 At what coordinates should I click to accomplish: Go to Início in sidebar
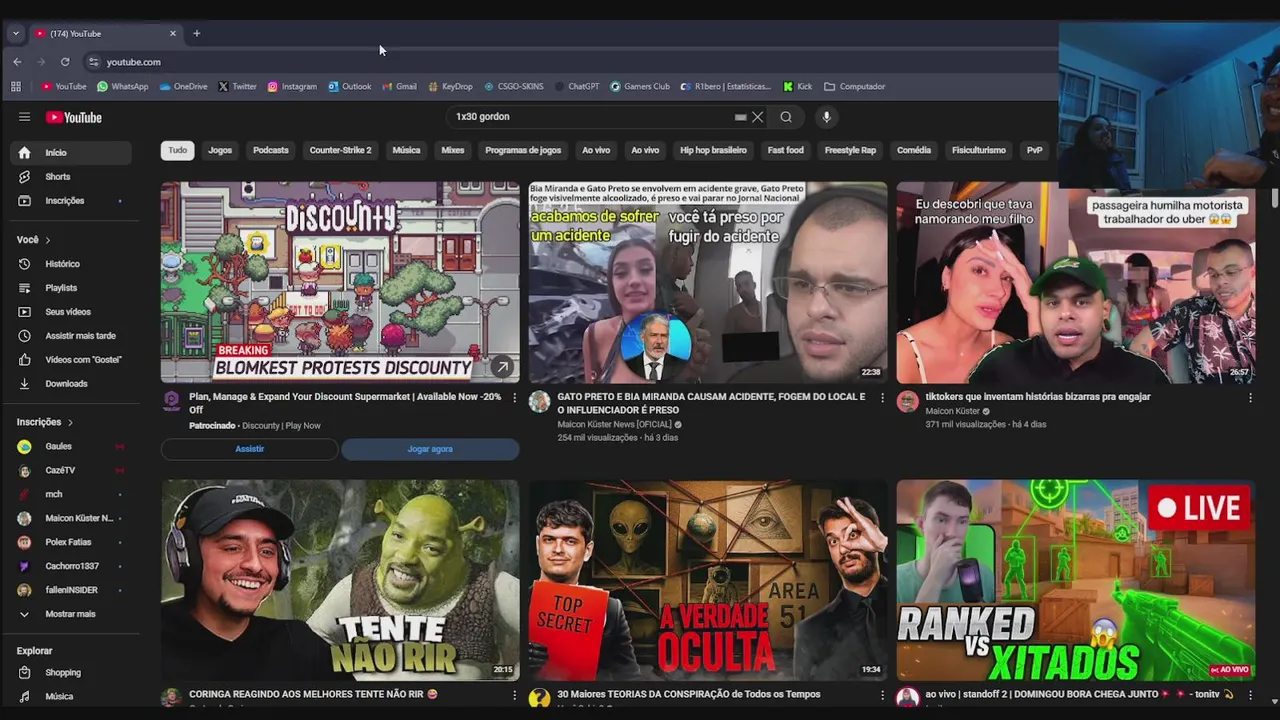click(70, 153)
